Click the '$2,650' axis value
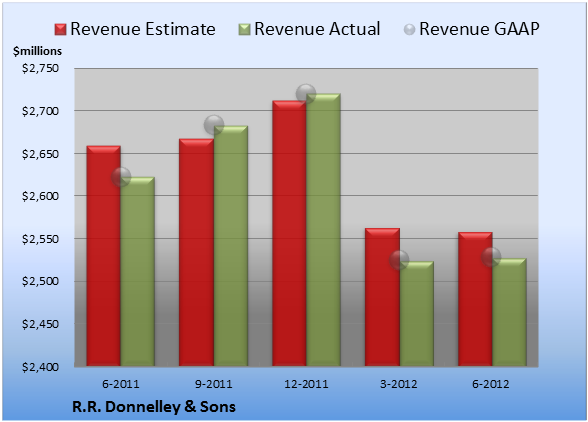This screenshot has height=422, width=588. [40, 154]
